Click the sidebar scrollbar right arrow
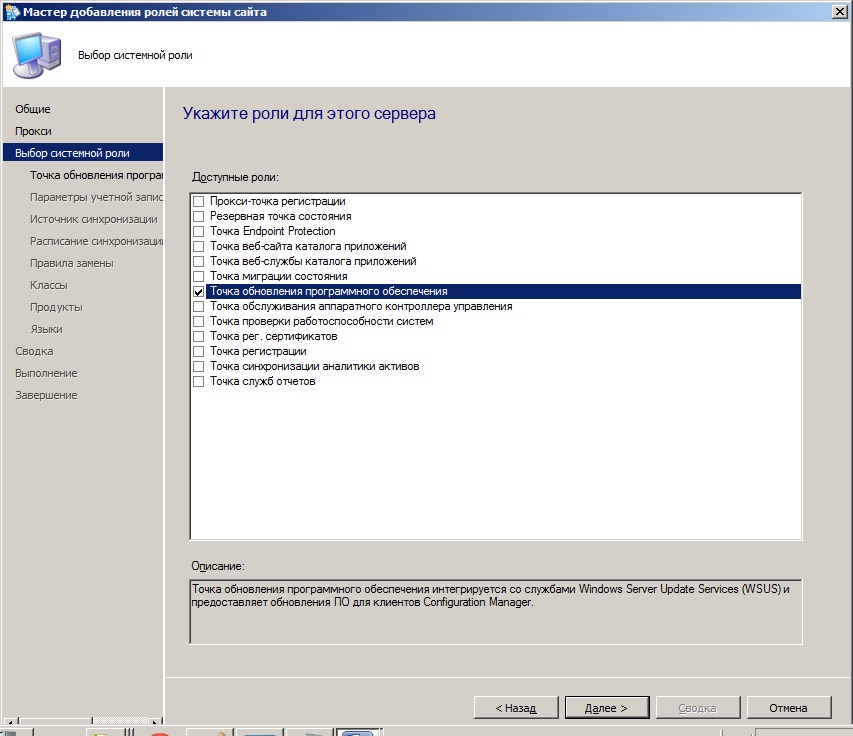Viewport: 853px width, 736px height. click(156, 722)
